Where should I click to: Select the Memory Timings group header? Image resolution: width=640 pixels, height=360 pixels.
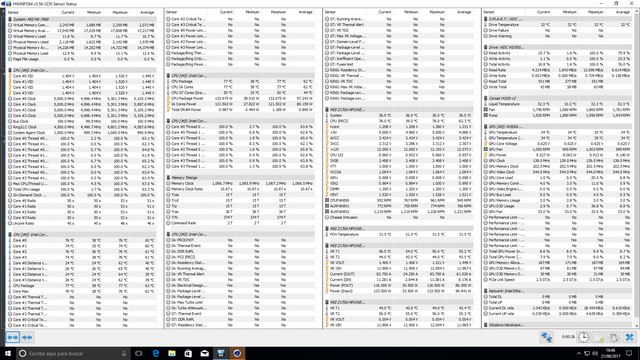tap(240, 178)
